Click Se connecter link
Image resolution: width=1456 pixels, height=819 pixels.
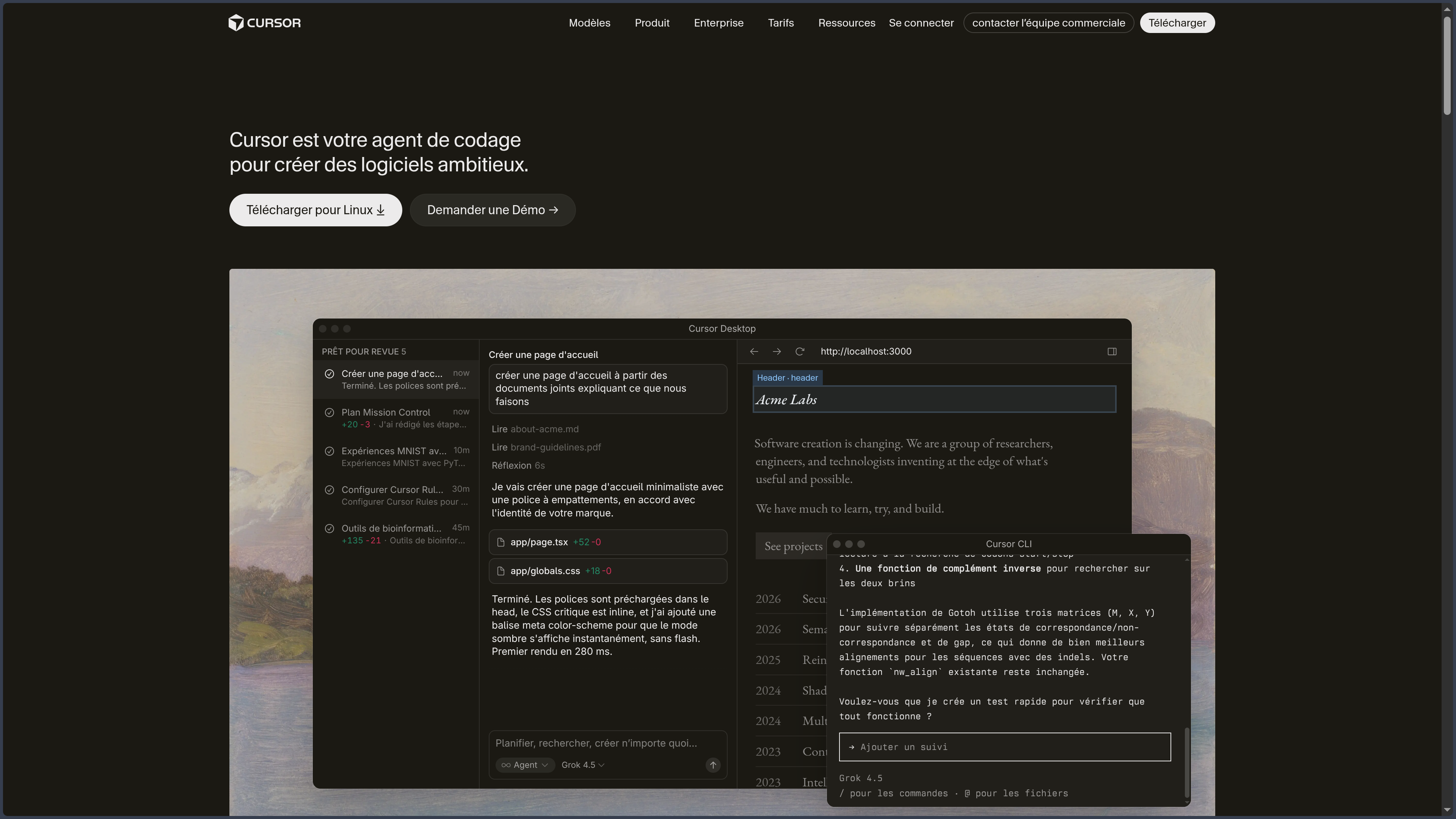[921, 23]
